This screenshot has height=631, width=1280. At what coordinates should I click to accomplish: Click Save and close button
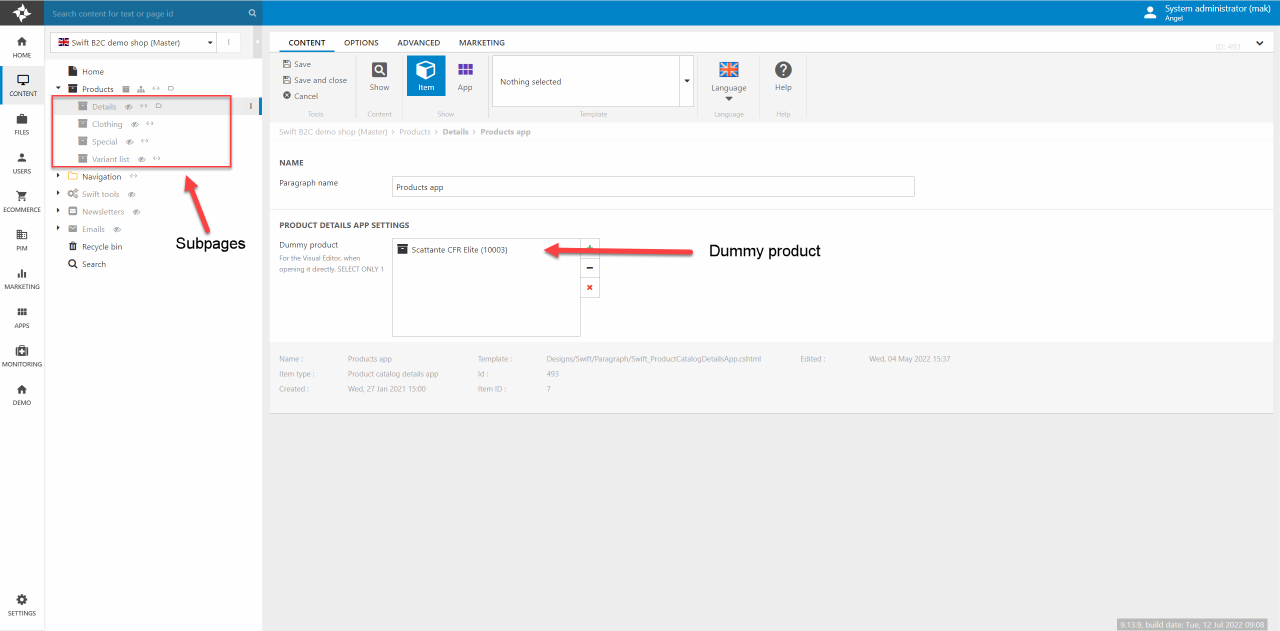[x=315, y=80]
